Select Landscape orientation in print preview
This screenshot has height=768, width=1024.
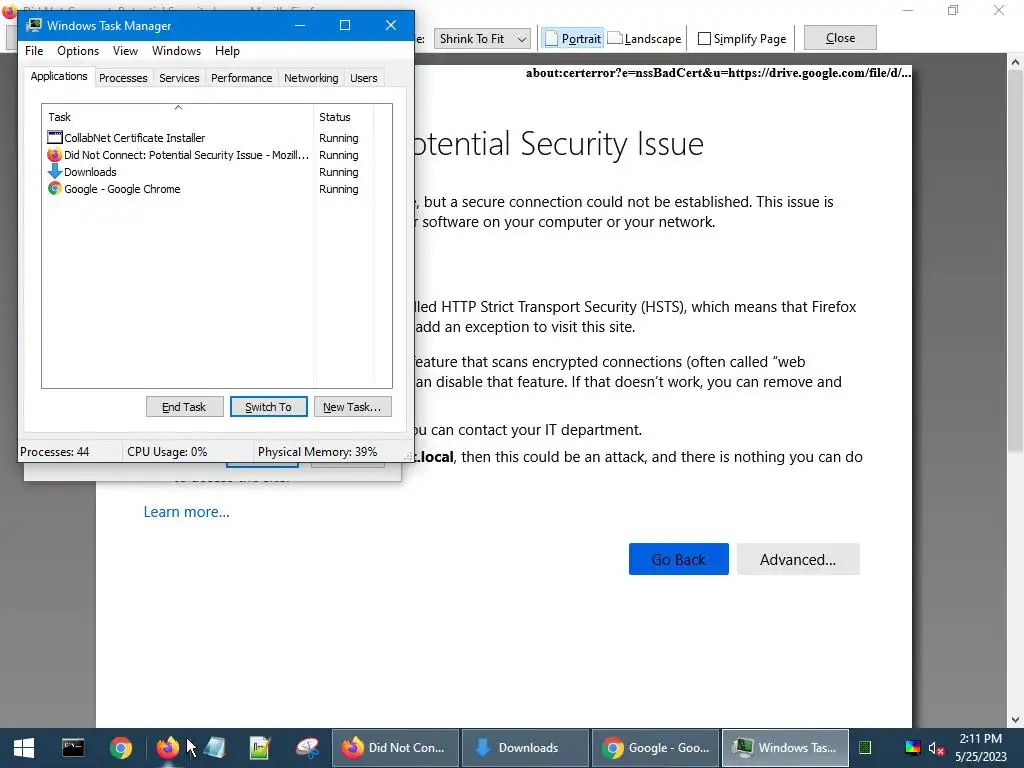pyautogui.click(x=645, y=39)
